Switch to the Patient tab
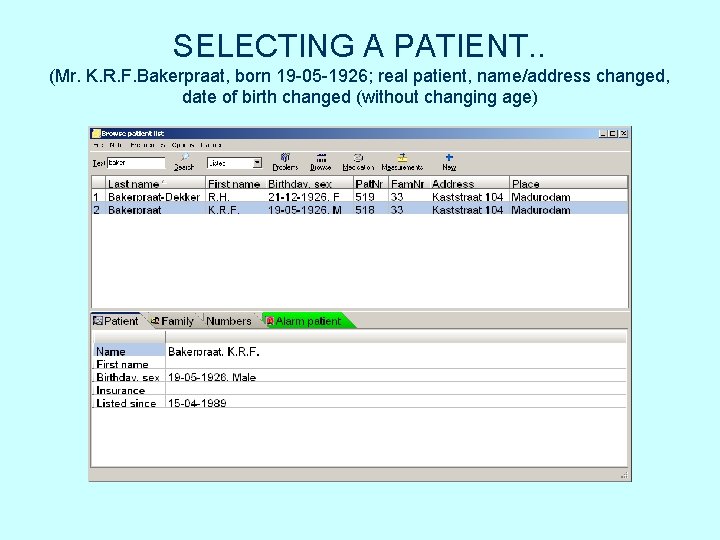 click(x=117, y=321)
